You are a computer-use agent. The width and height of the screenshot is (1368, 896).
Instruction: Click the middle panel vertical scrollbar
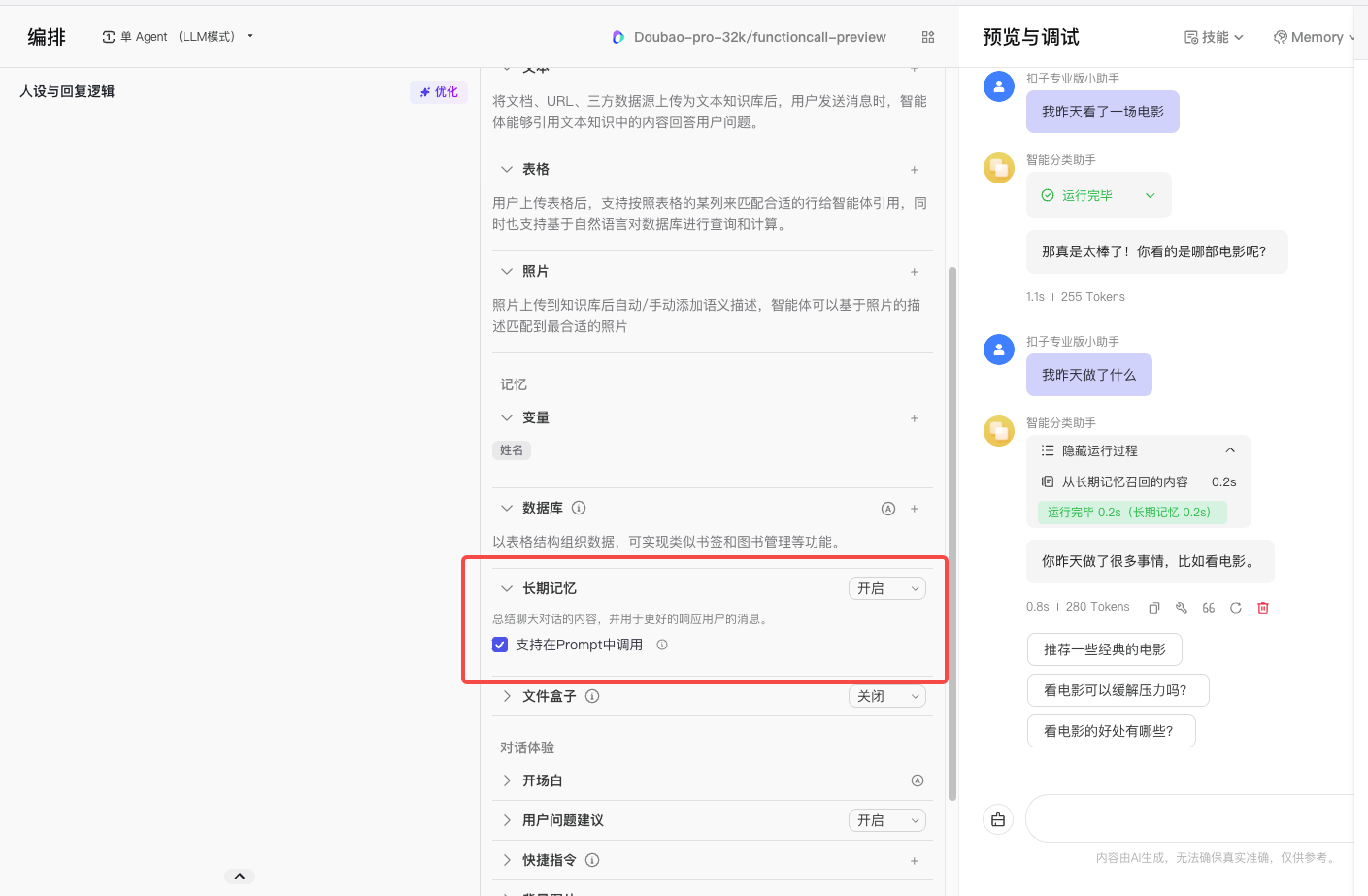pos(952,534)
